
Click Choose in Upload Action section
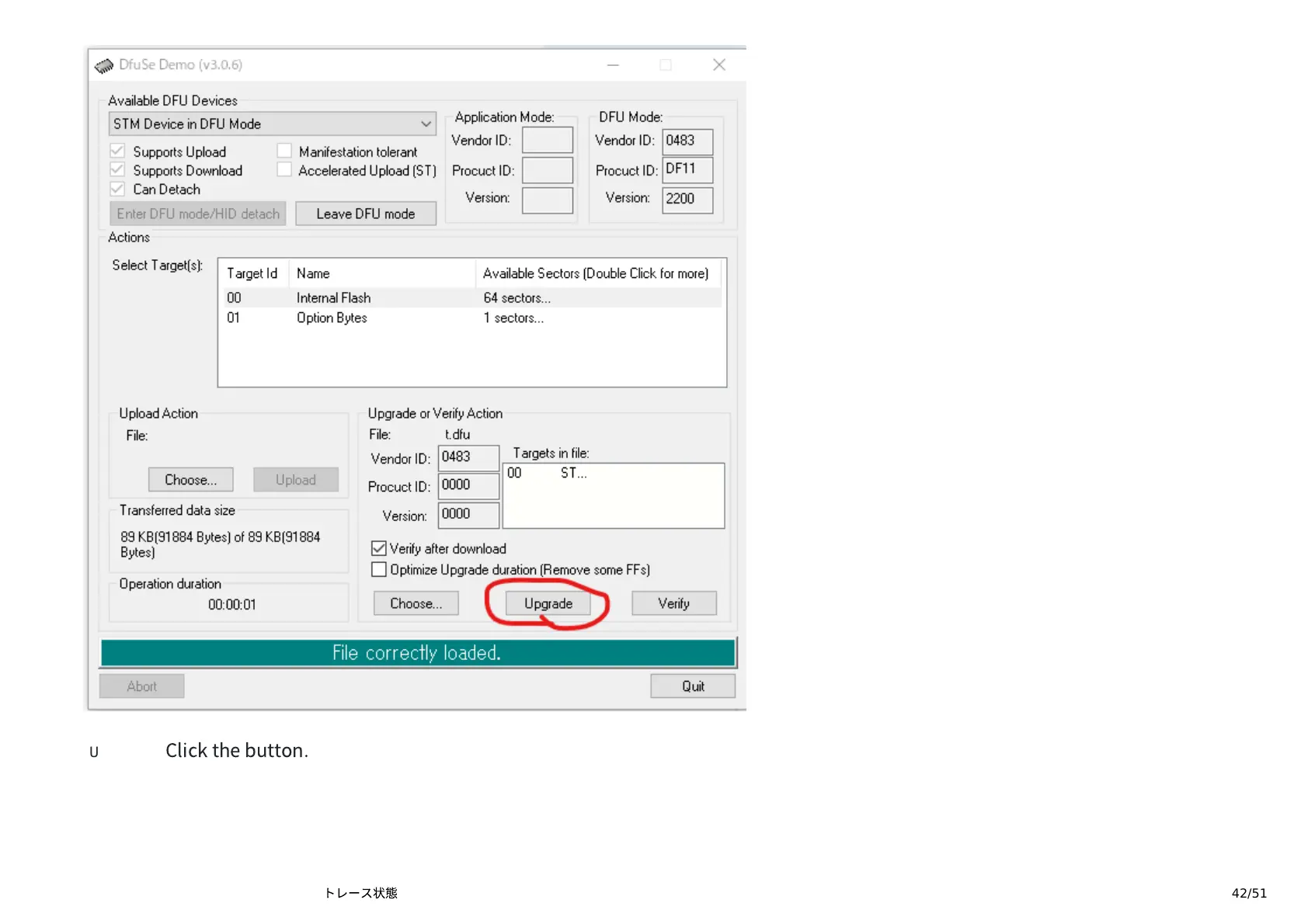tap(190, 481)
